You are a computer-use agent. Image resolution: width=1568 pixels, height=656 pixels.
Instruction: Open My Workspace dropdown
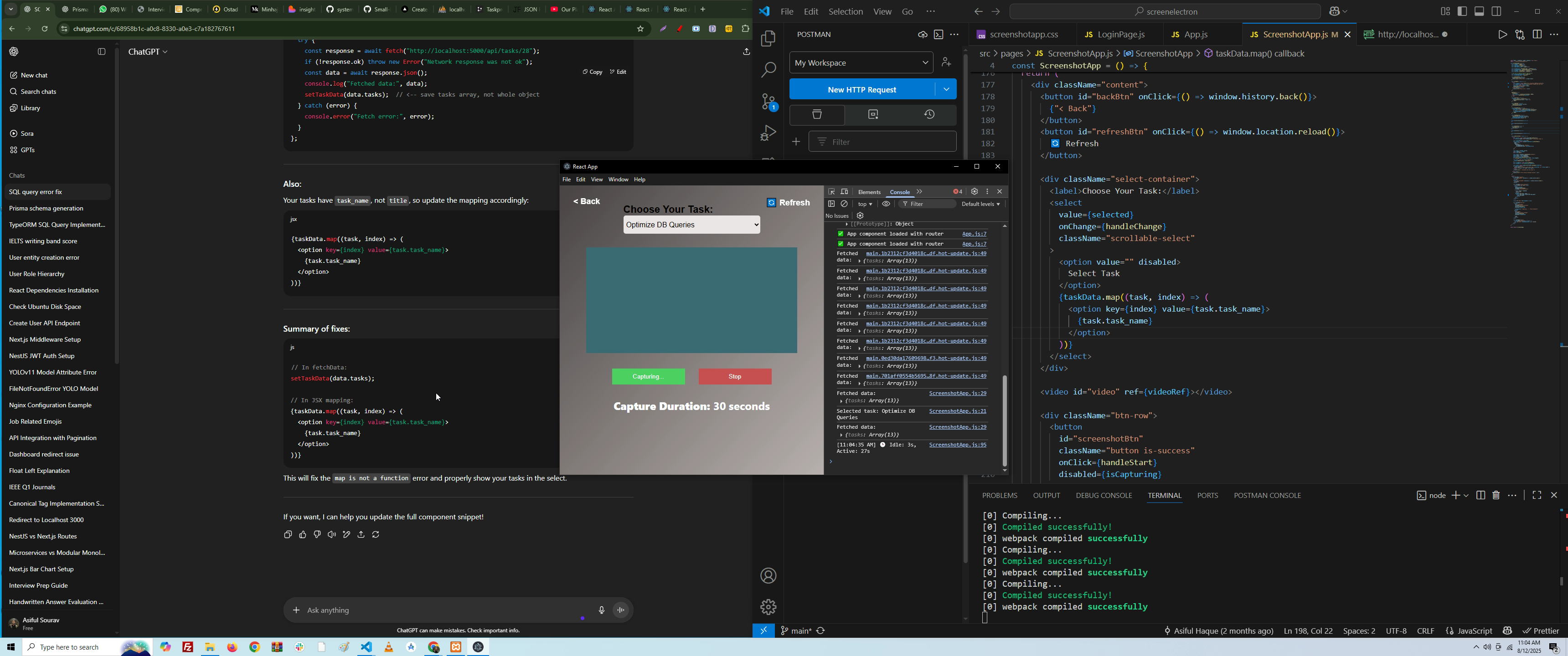click(x=861, y=63)
